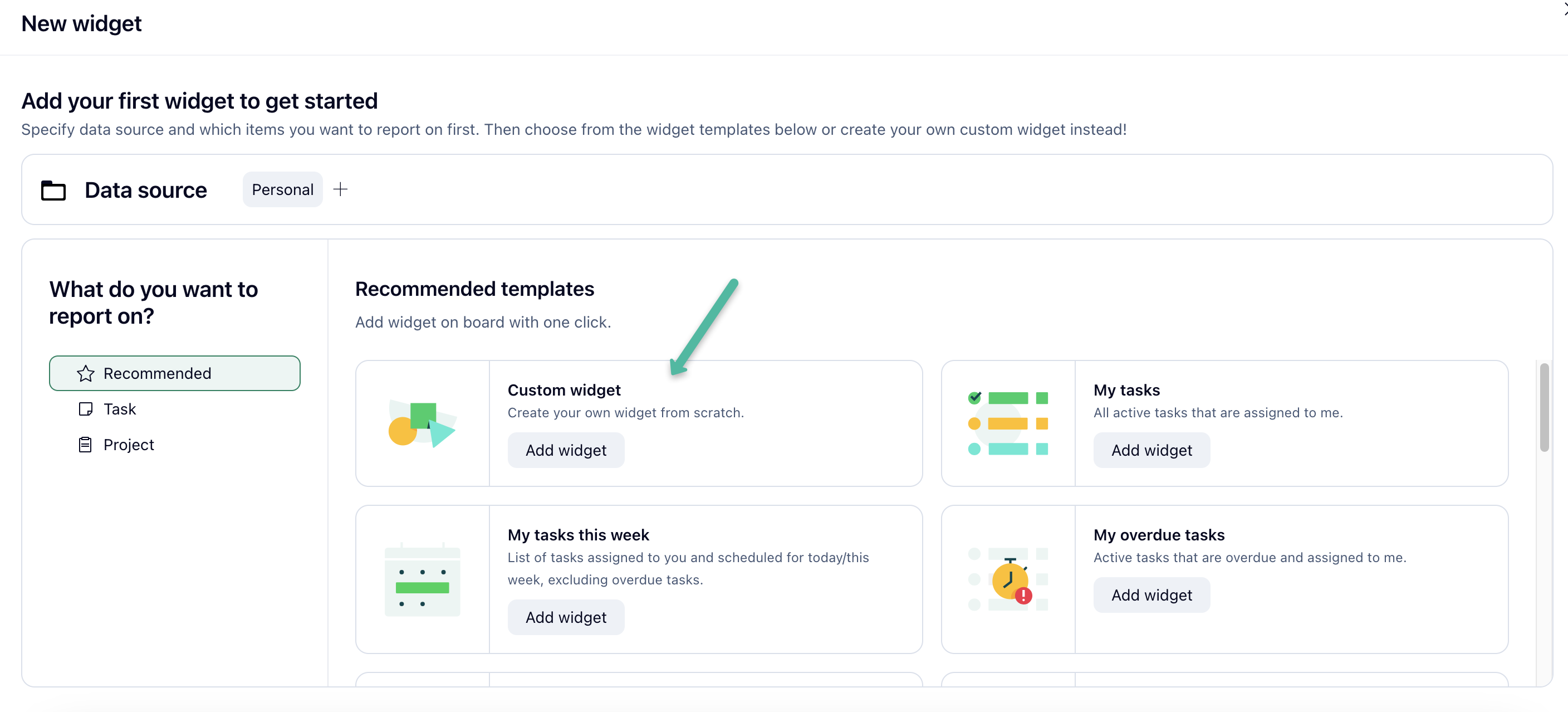
Task: Click the Custom widget shapes illustration
Action: (422, 424)
